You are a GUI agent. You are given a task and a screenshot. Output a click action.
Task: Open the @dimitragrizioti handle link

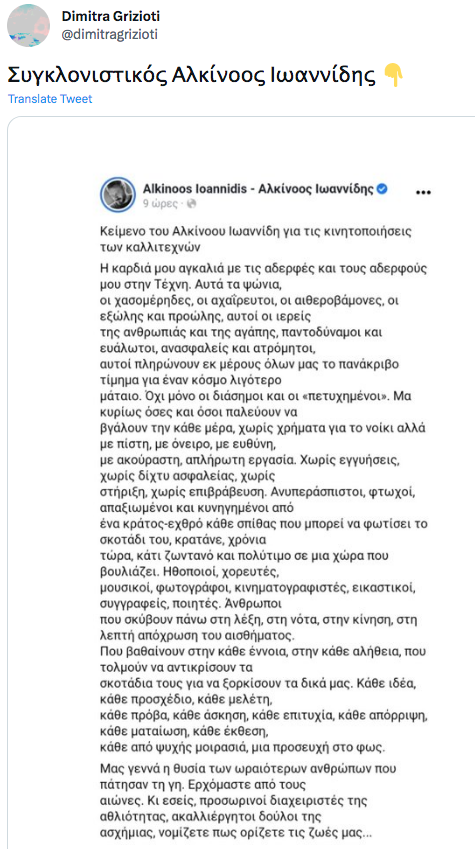[110, 35]
